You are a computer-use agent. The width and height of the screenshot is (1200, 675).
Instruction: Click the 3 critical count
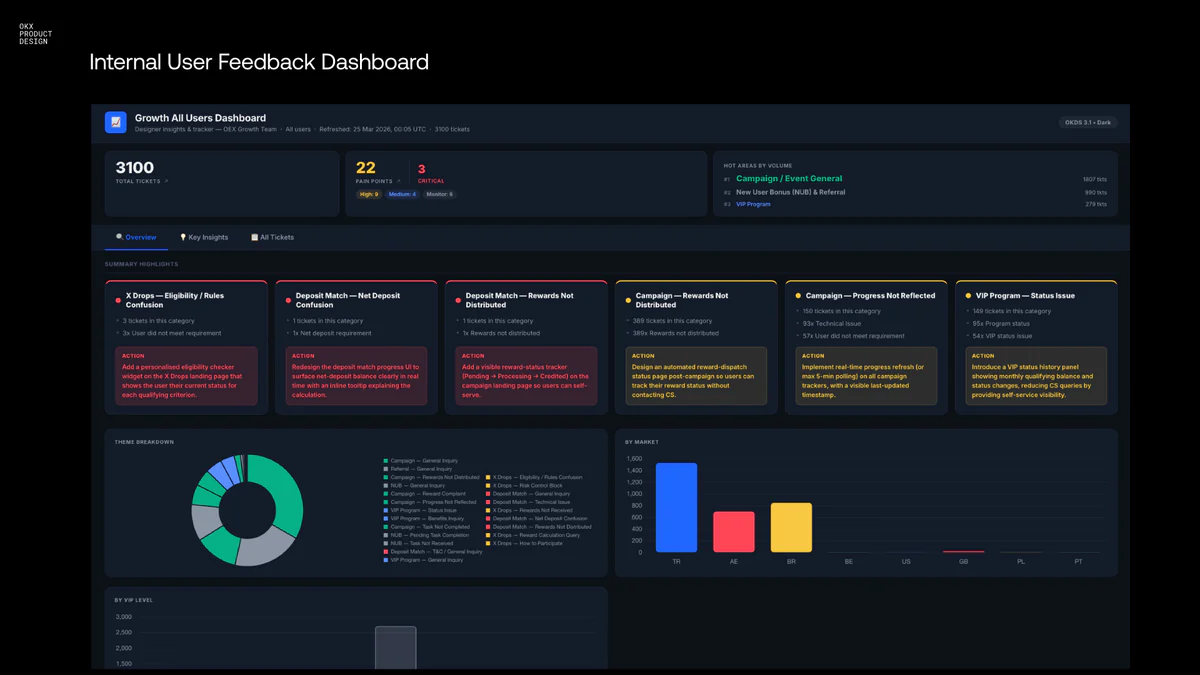422,169
